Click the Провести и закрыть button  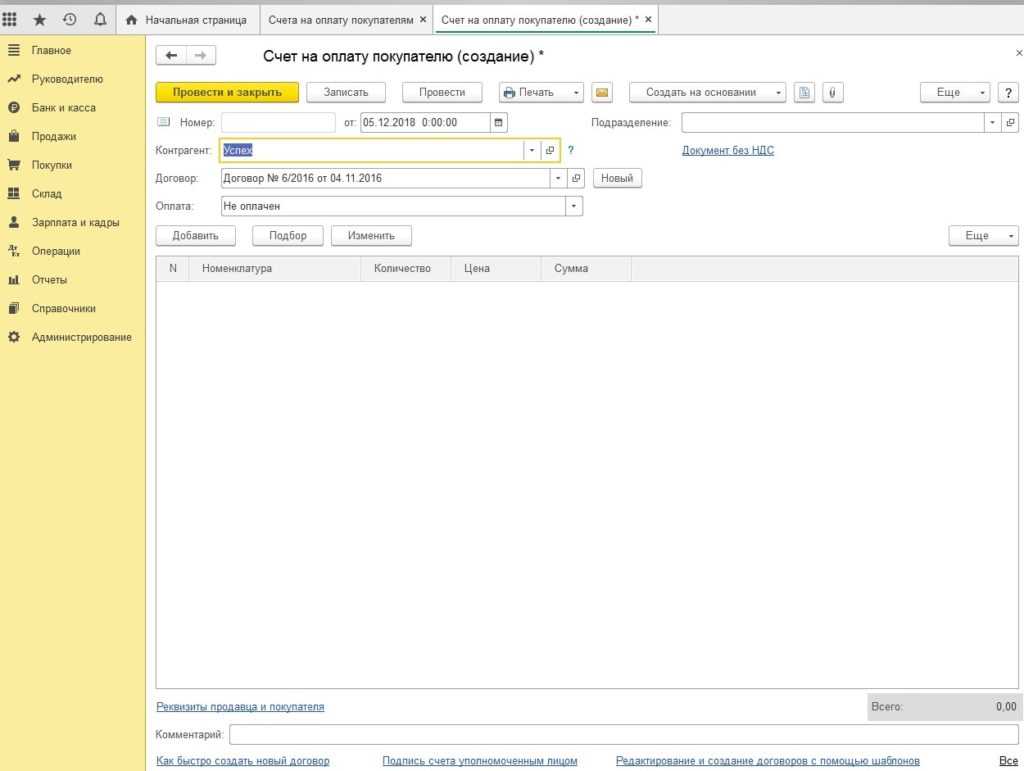(x=227, y=92)
